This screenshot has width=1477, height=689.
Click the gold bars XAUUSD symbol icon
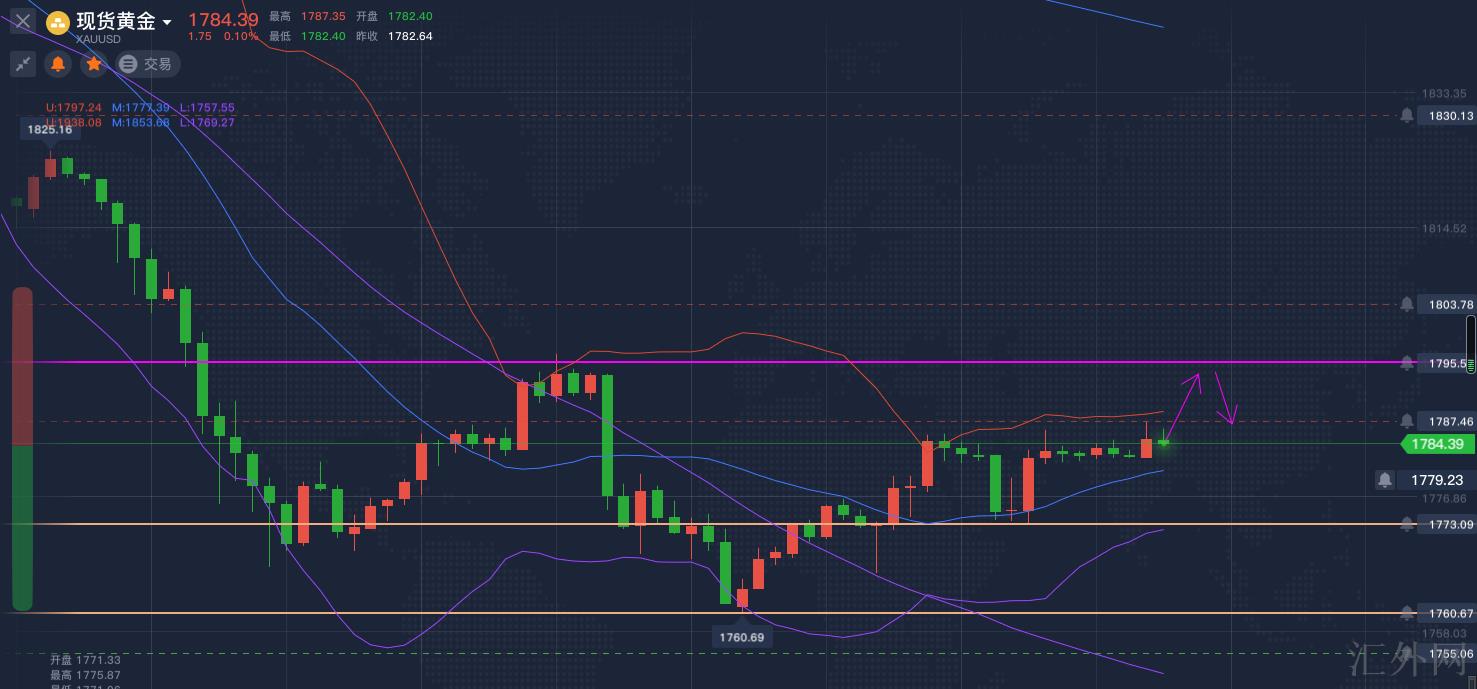[x=59, y=22]
